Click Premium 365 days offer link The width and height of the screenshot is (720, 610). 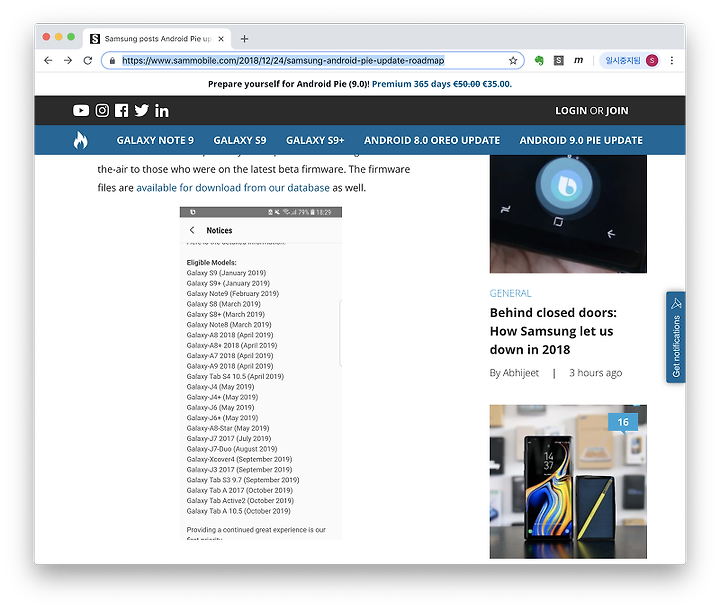point(442,84)
